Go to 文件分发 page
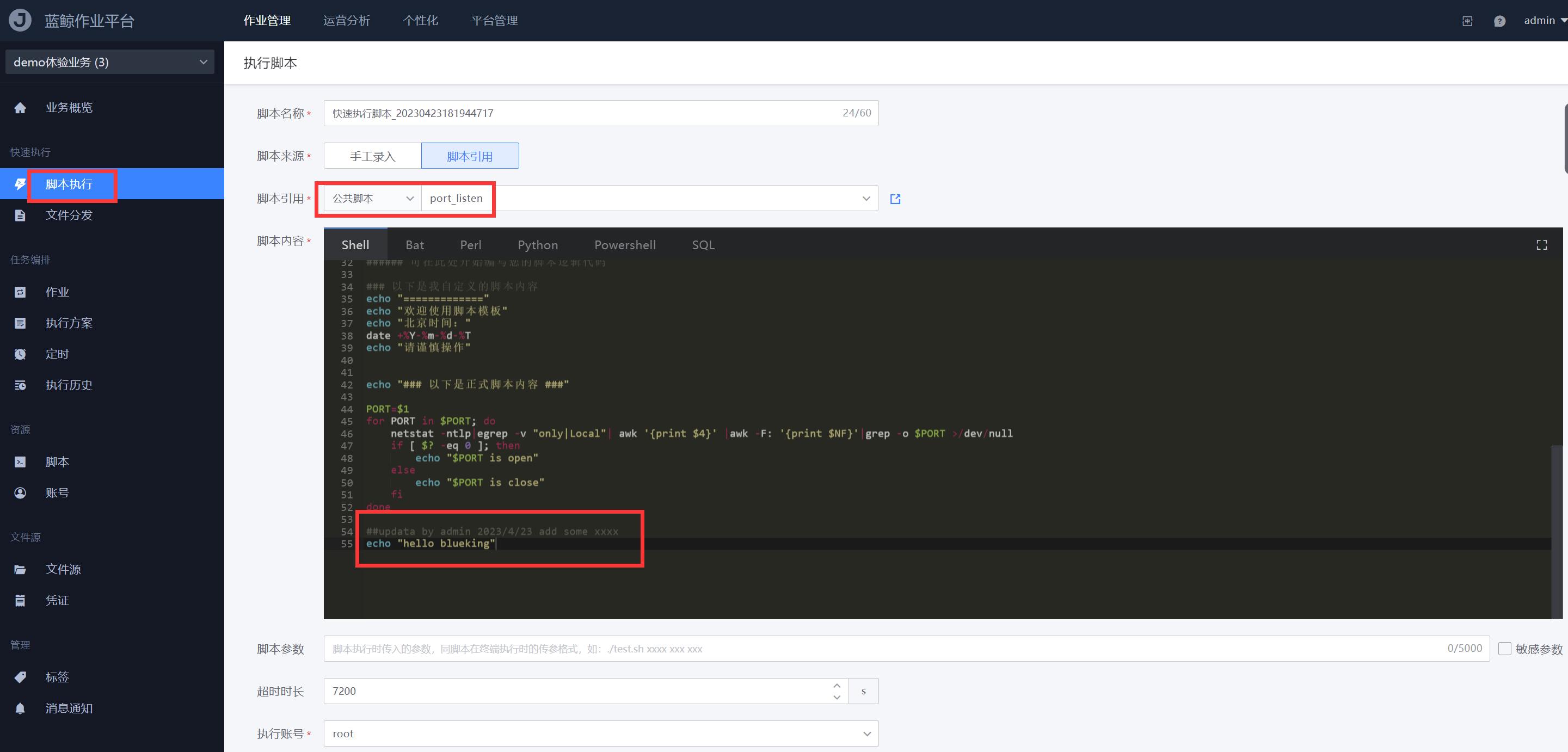Screen dimensions: 1568x752 pyautogui.click(x=69, y=215)
